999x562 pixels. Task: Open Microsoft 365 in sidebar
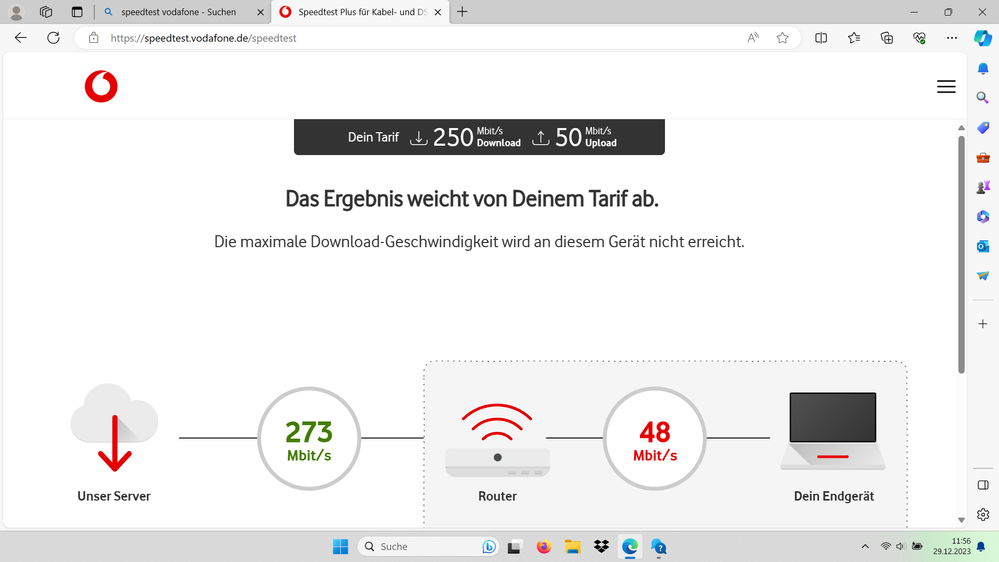click(x=983, y=217)
